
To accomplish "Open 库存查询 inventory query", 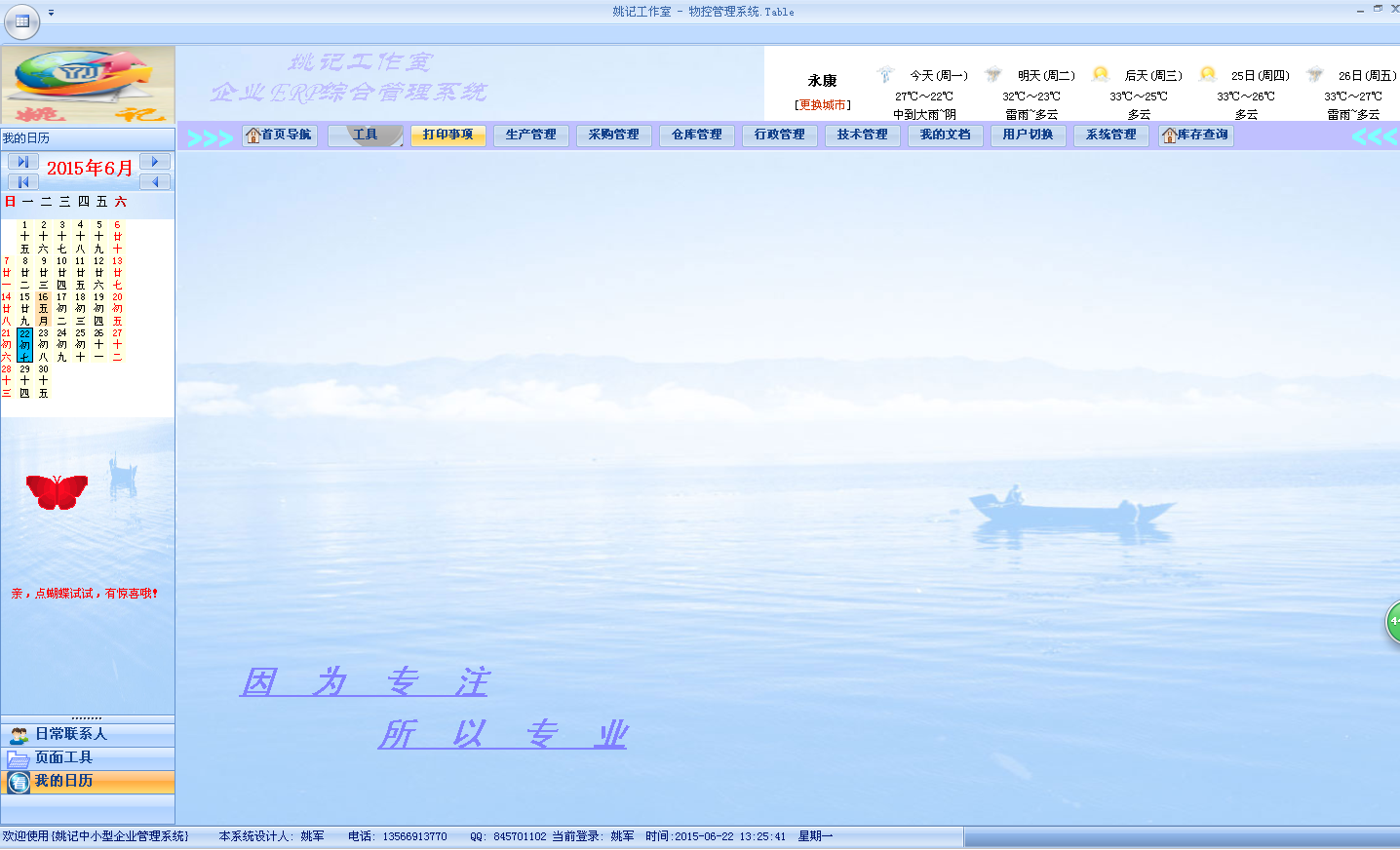I will pyautogui.click(x=1195, y=135).
